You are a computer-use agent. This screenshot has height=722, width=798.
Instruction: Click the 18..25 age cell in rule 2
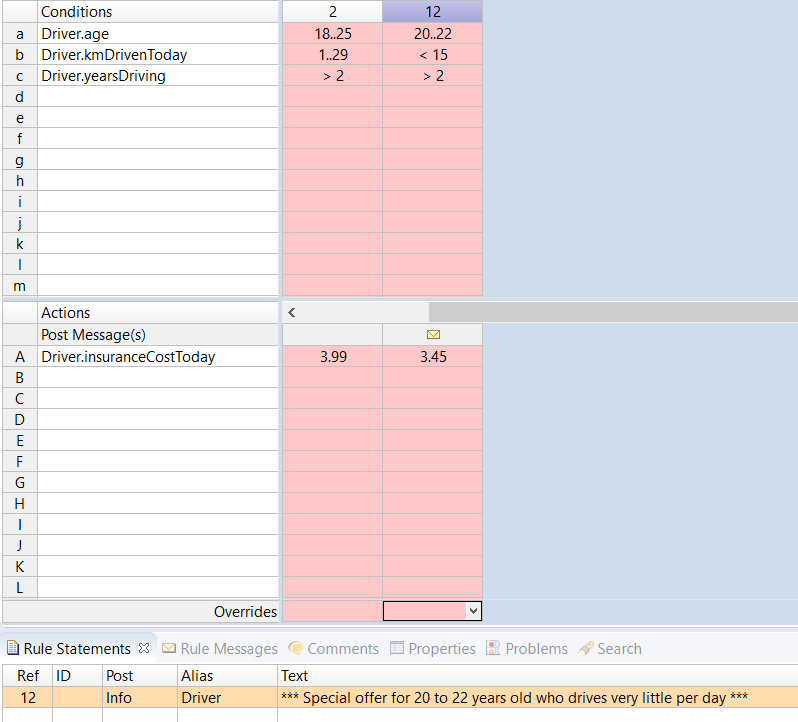pos(333,34)
